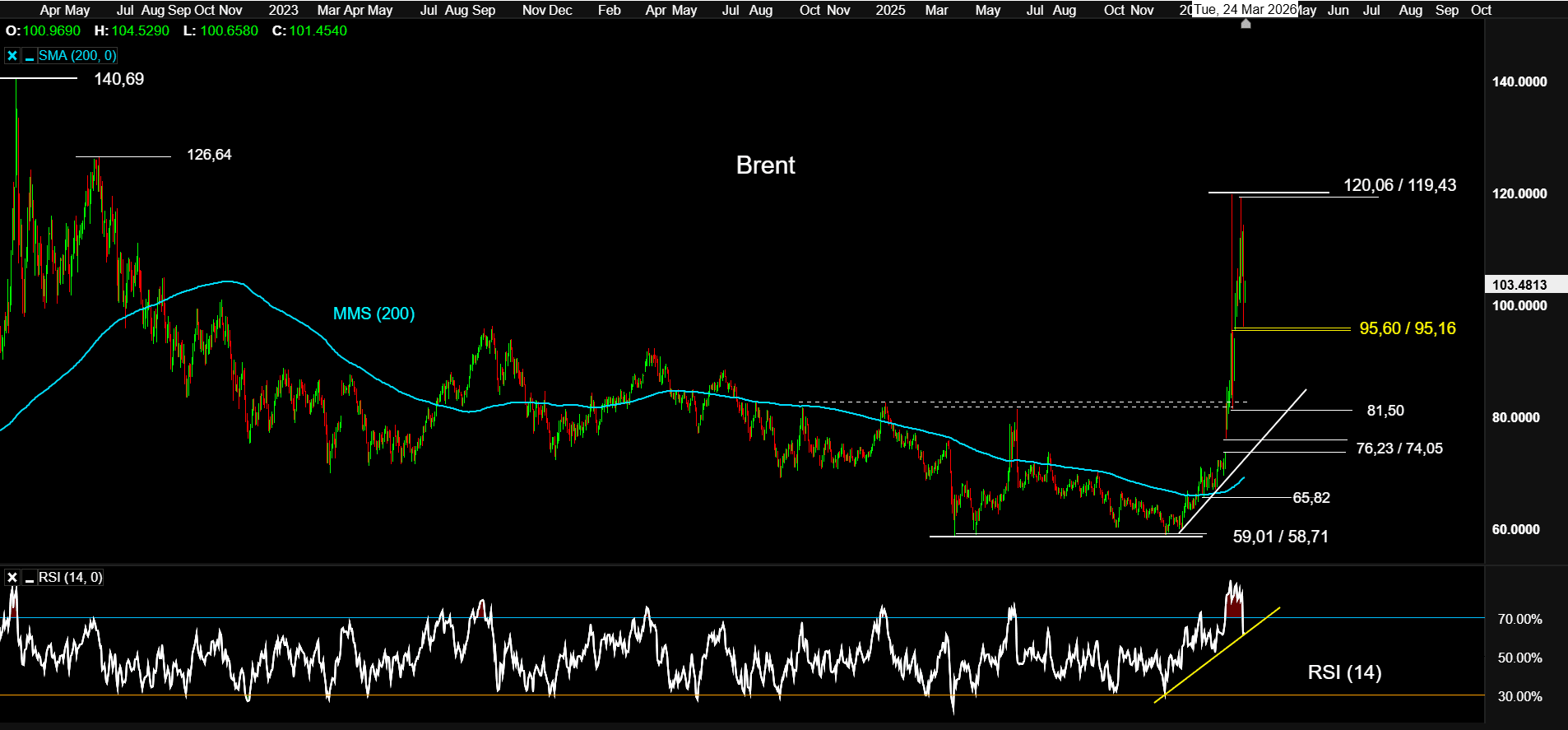Click the gray date cursor marker
The height and width of the screenshot is (730, 1568).
(1246, 24)
